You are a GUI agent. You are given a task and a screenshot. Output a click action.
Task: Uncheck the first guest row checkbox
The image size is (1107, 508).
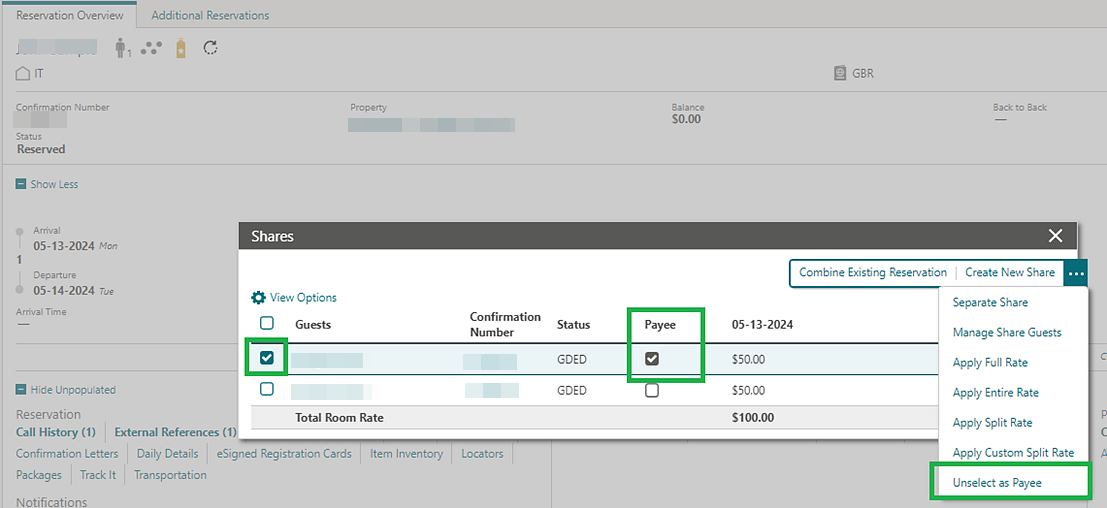pos(267,358)
